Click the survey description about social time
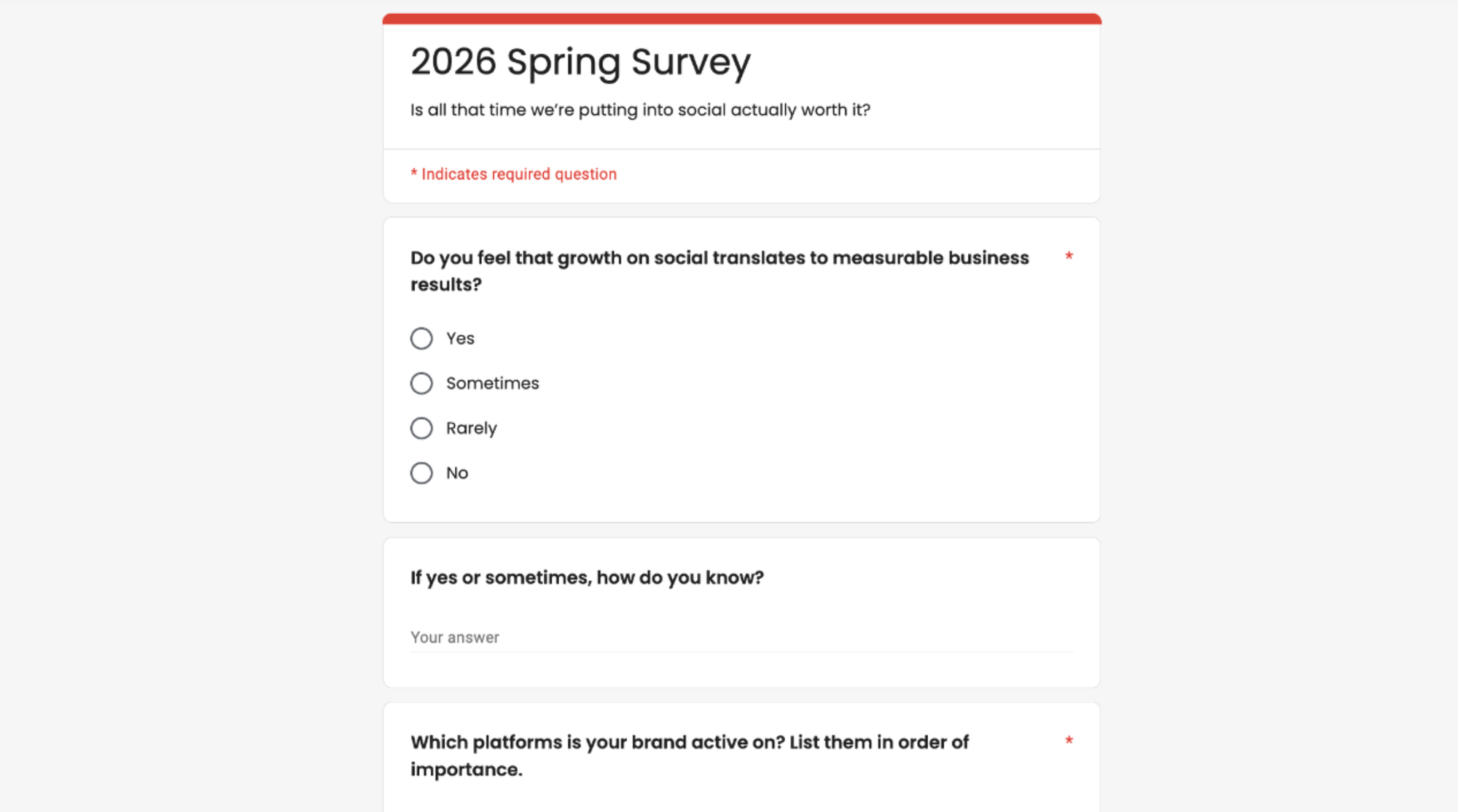Viewport: 1458px width, 812px height. tap(640, 110)
